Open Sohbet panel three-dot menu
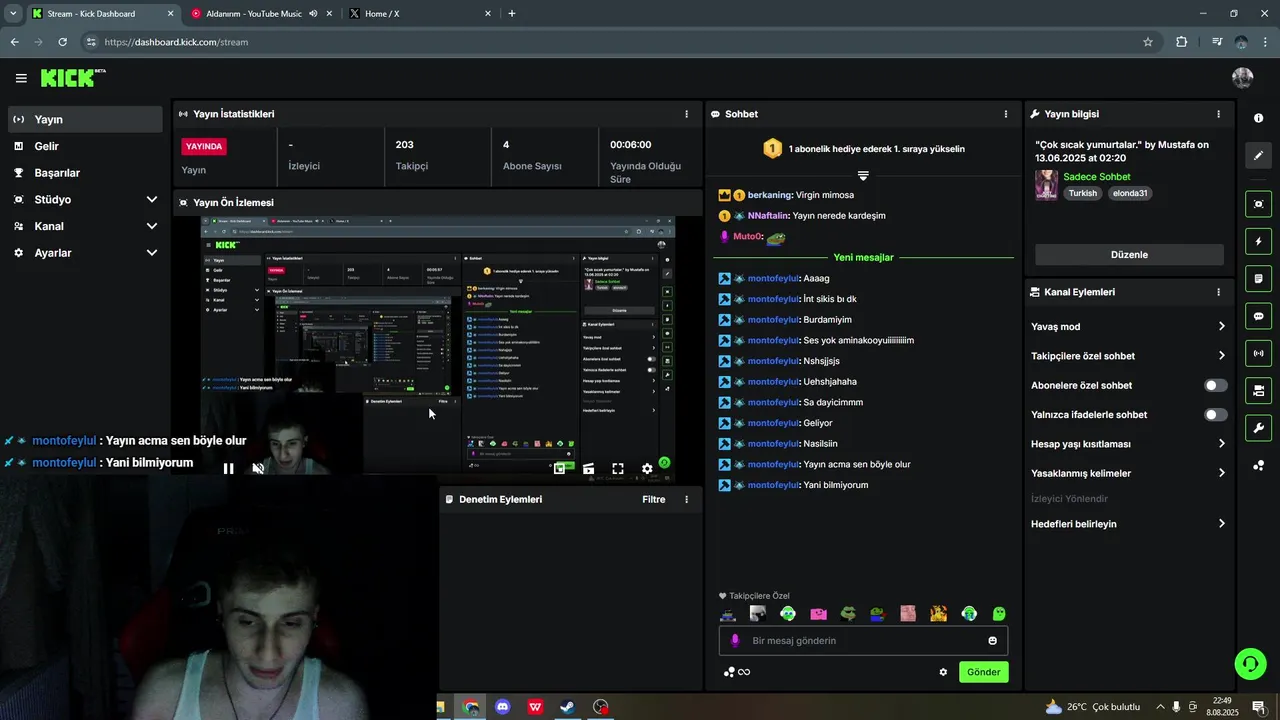Viewport: 1280px width, 720px height. point(1006,114)
